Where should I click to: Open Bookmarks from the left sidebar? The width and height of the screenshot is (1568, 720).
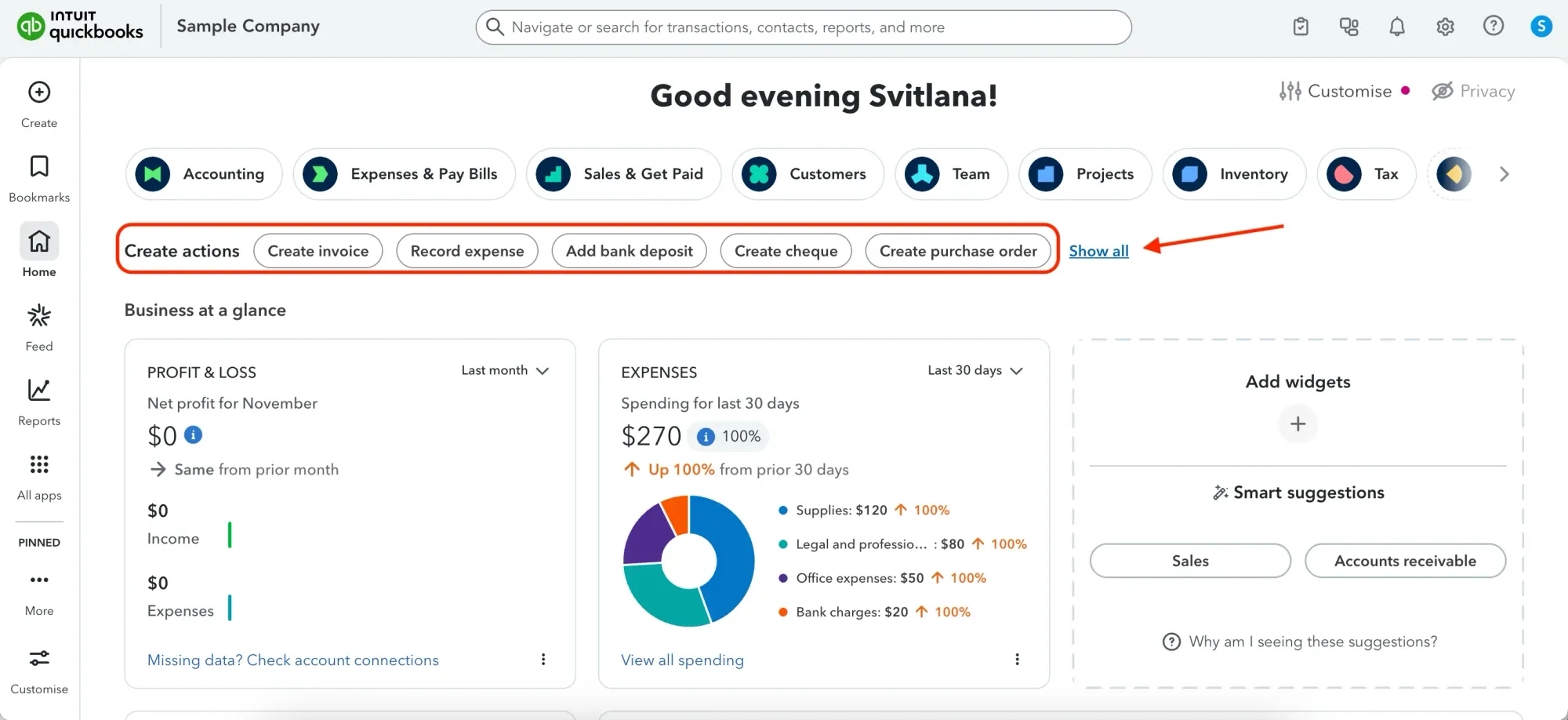39,167
